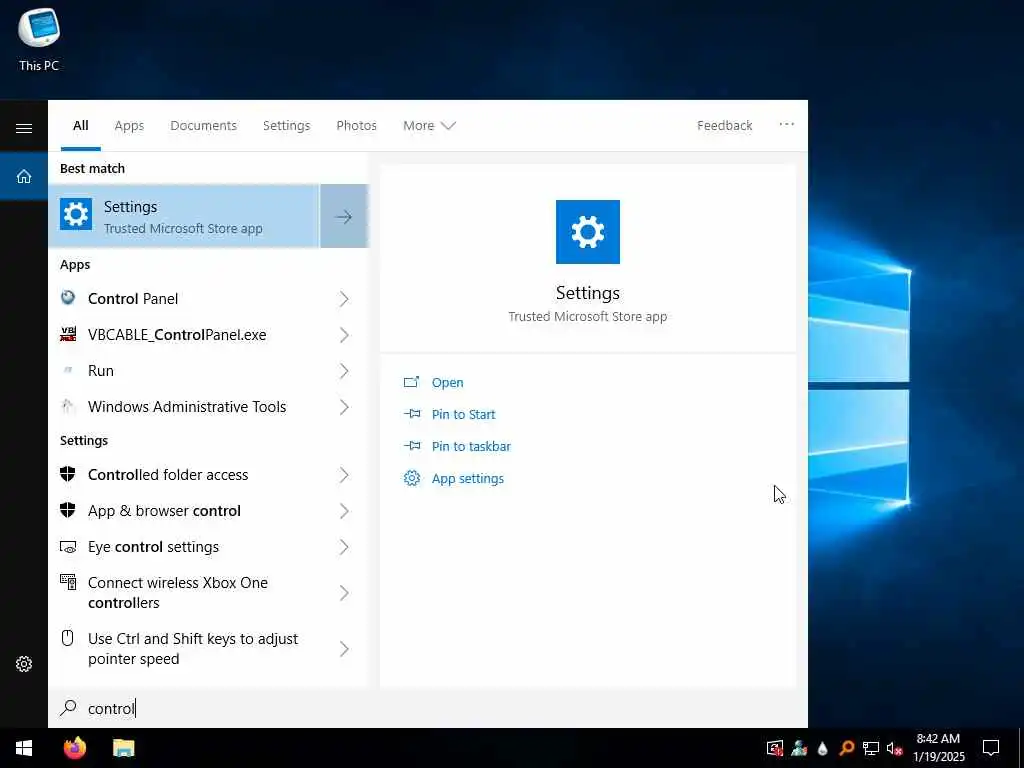Open the hamburger menu in search sidebar
Screen dimensions: 1024x768
click(x=24, y=128)
